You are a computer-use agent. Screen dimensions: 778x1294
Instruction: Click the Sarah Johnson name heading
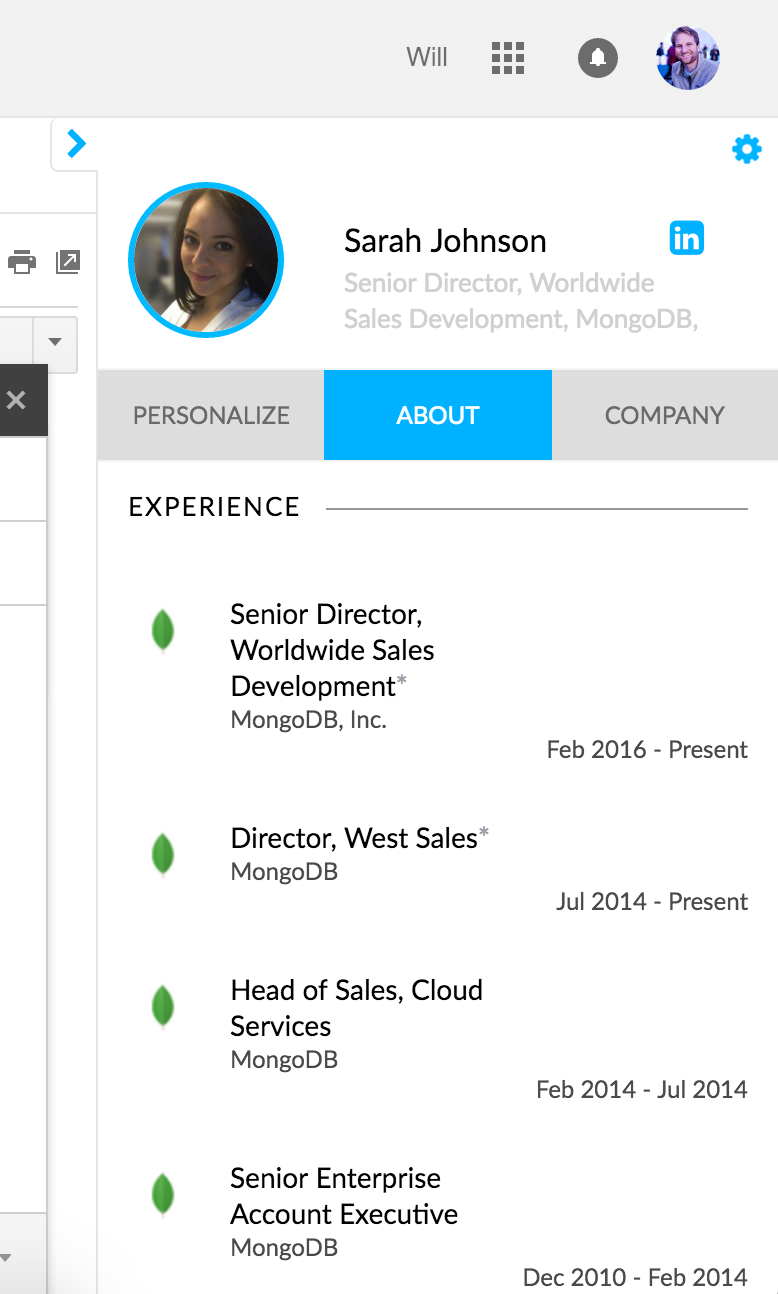coord(445,241)
